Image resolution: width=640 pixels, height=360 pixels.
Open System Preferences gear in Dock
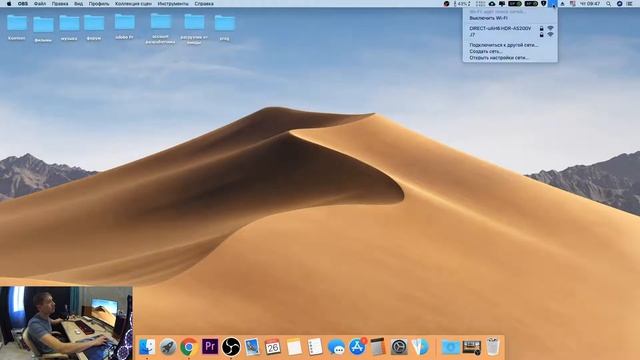click(x=399, y=347)
